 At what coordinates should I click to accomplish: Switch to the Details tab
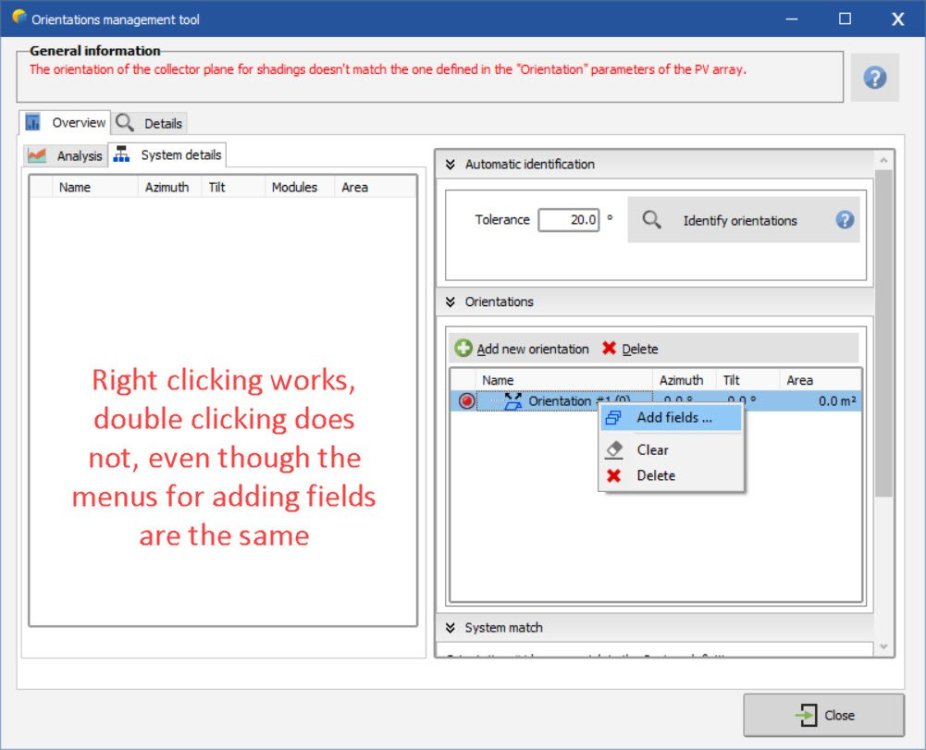click(151, 123)
